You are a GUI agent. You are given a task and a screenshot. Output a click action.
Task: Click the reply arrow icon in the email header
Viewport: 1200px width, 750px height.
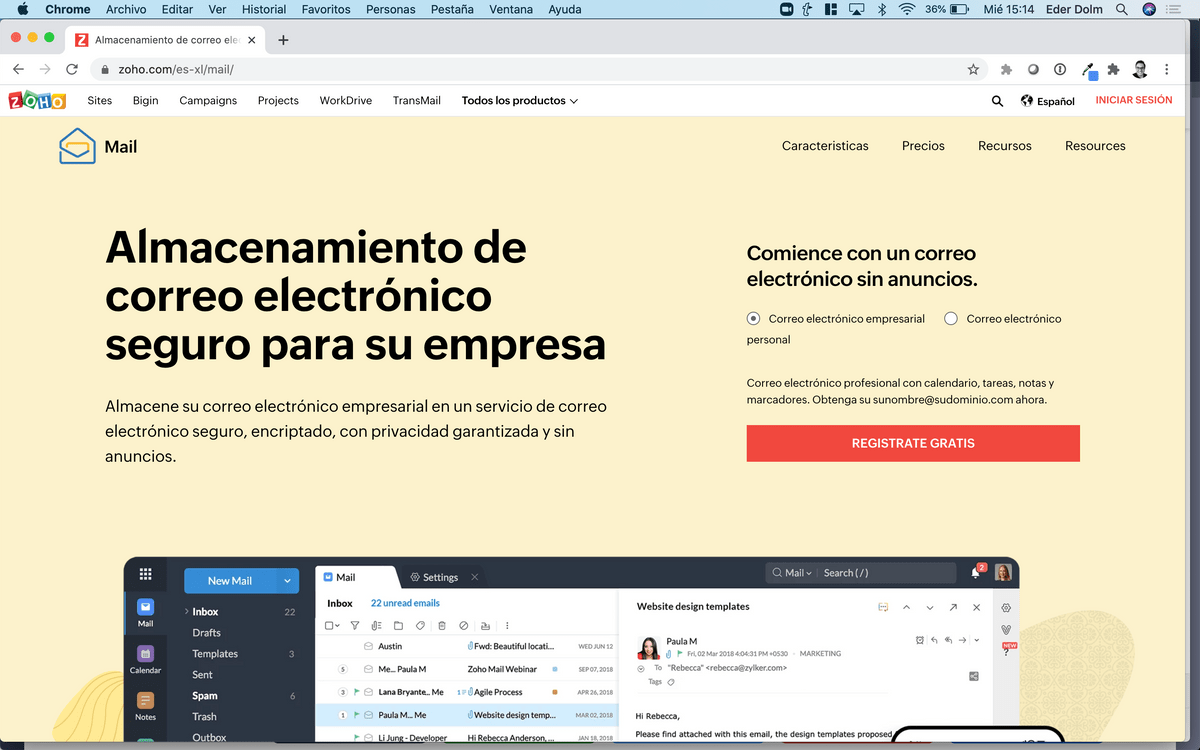[x=934, y=640]
